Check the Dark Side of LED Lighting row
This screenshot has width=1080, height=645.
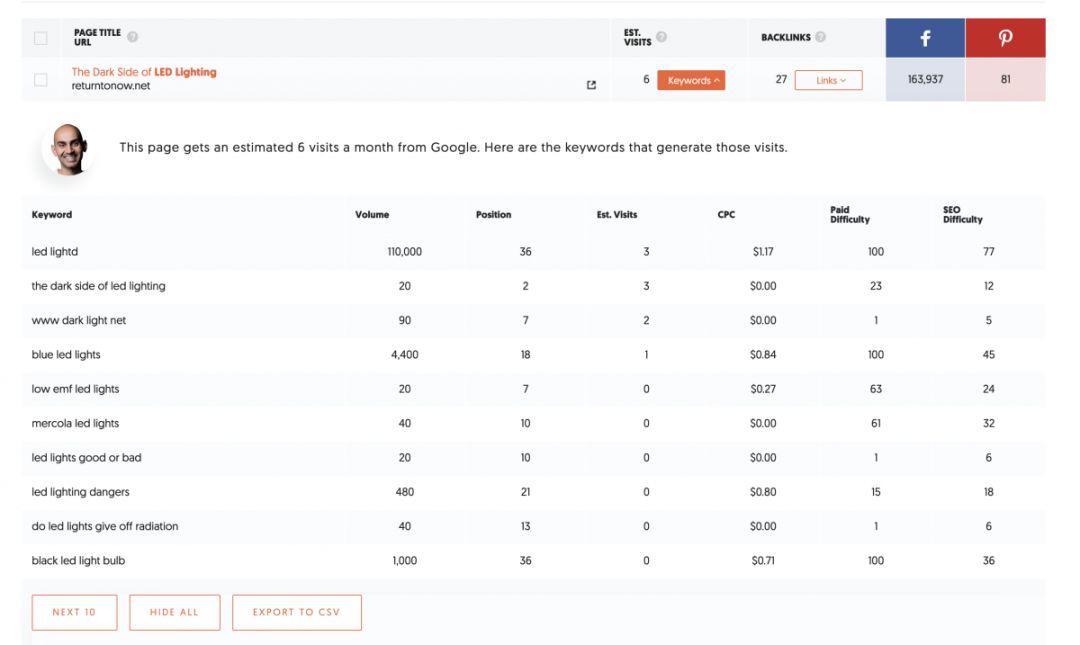coord(41,80)
